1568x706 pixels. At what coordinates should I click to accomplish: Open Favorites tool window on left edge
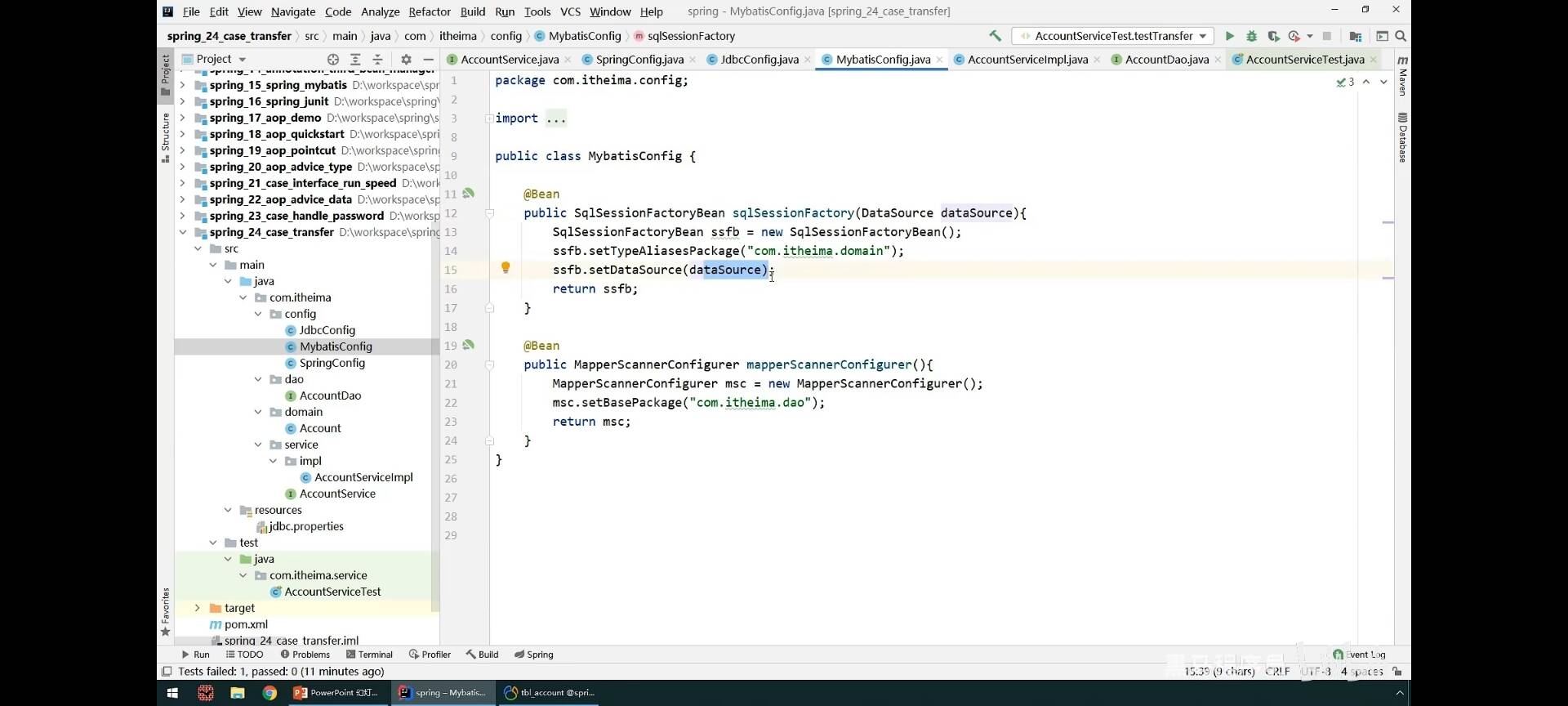tap(166, 611)
